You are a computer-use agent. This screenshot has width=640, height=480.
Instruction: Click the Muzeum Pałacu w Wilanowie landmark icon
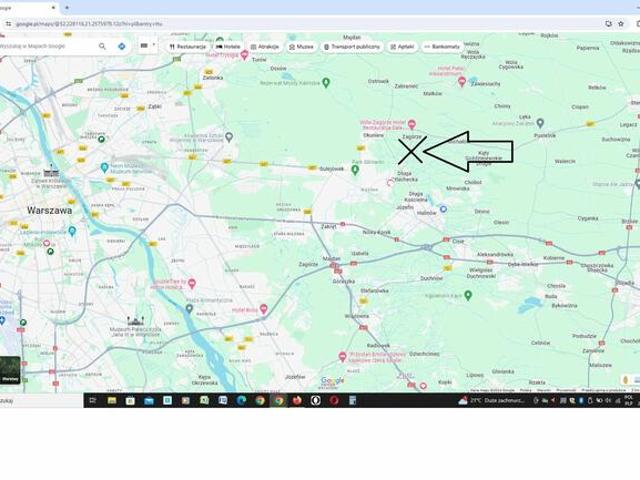135,321
